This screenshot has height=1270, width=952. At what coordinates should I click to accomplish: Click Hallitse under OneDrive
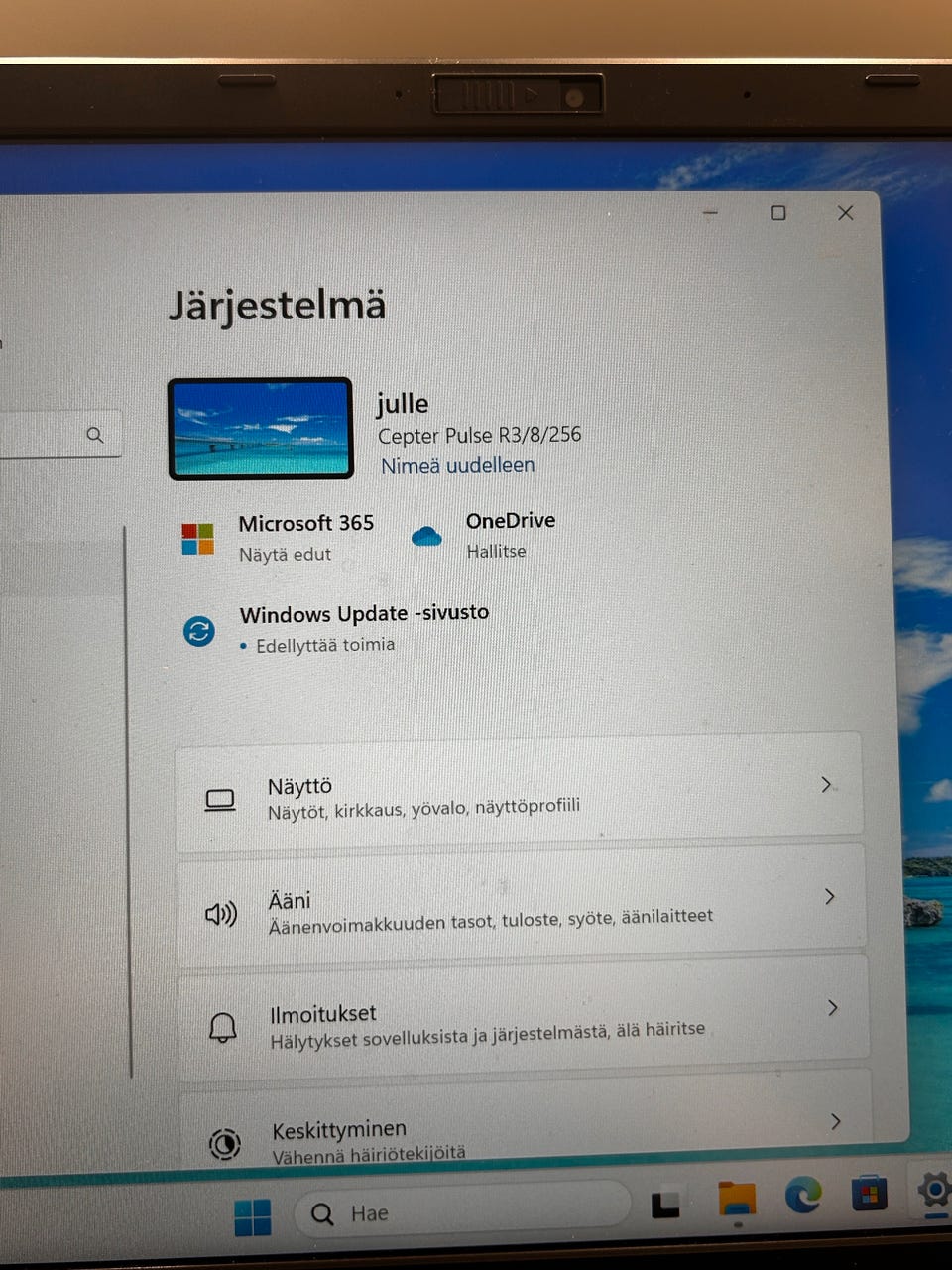click(496, 551)
